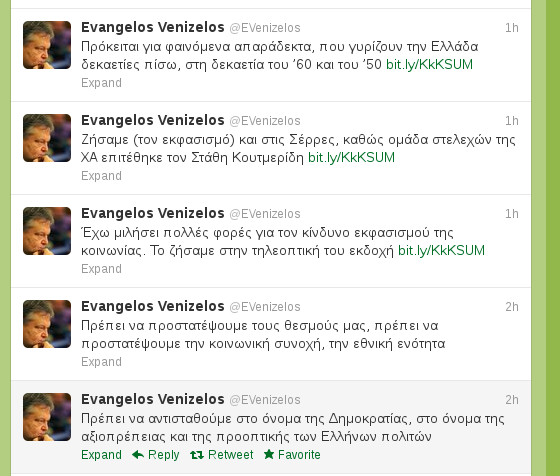Open avatar of the Δημοκρατίας tweet
The height and width of the screenshot is (476, 560).
(47, 417)
